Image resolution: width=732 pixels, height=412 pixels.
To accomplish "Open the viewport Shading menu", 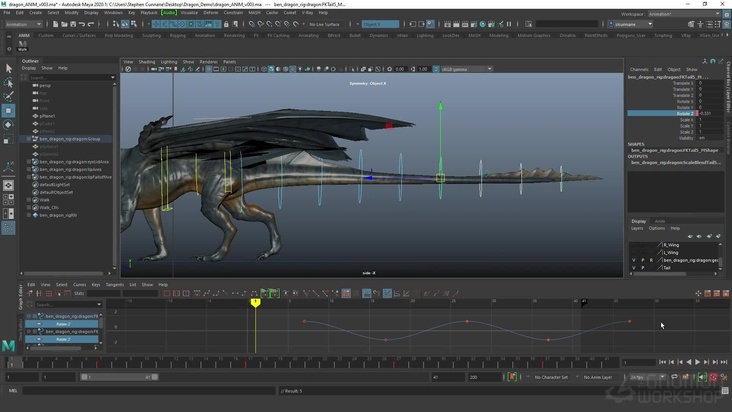I will 147,61.
